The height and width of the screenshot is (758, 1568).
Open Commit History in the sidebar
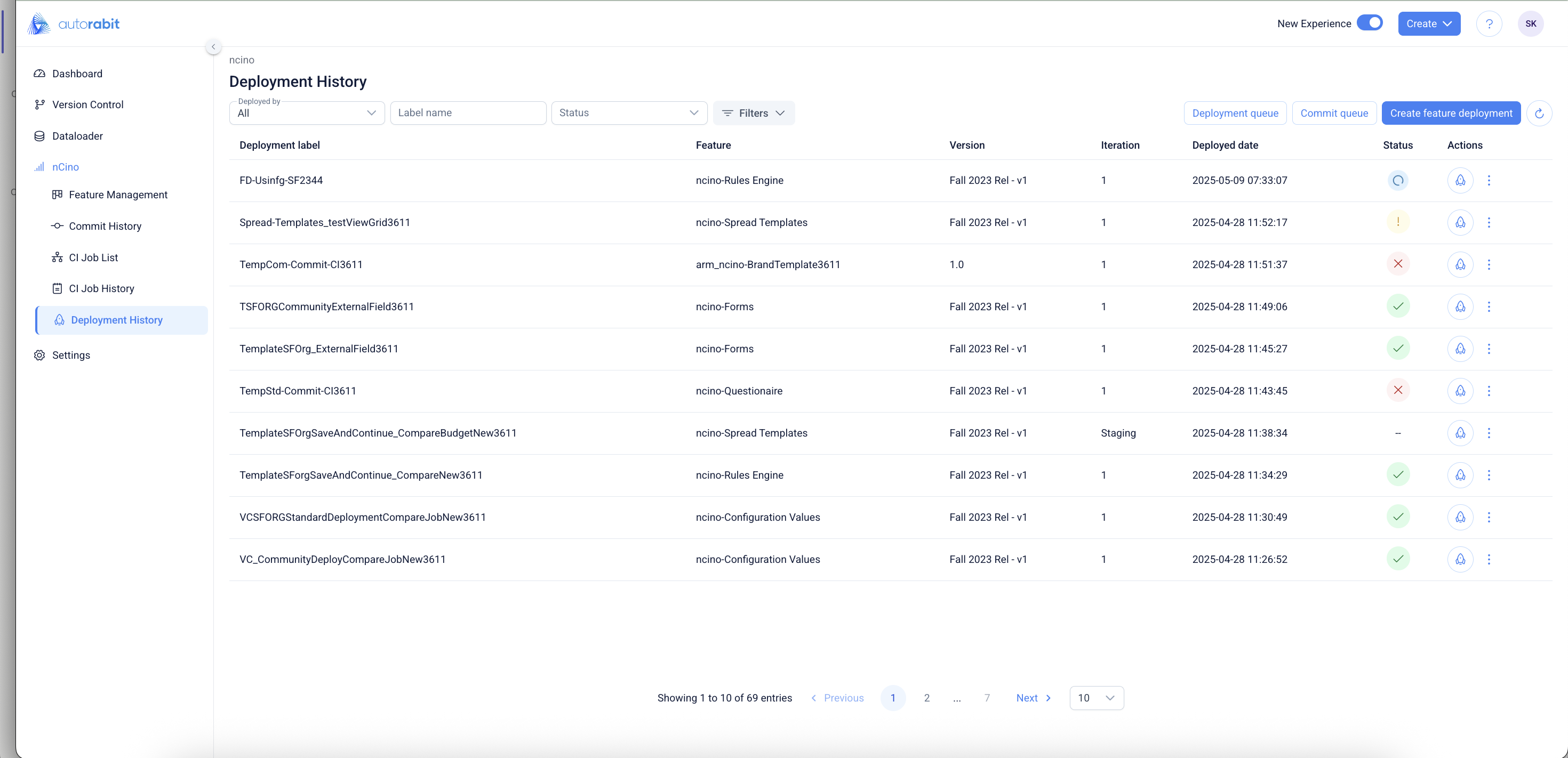(105, 227)
